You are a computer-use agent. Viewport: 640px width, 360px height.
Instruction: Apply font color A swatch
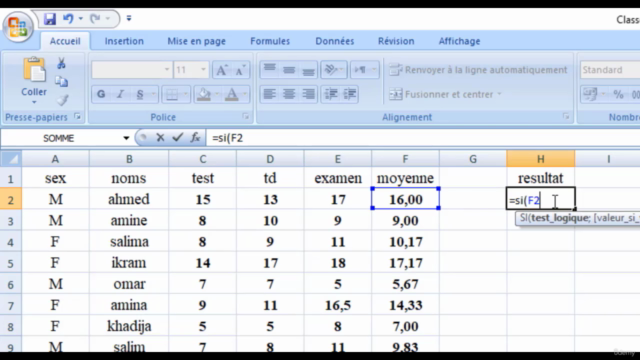pos(232,95)
